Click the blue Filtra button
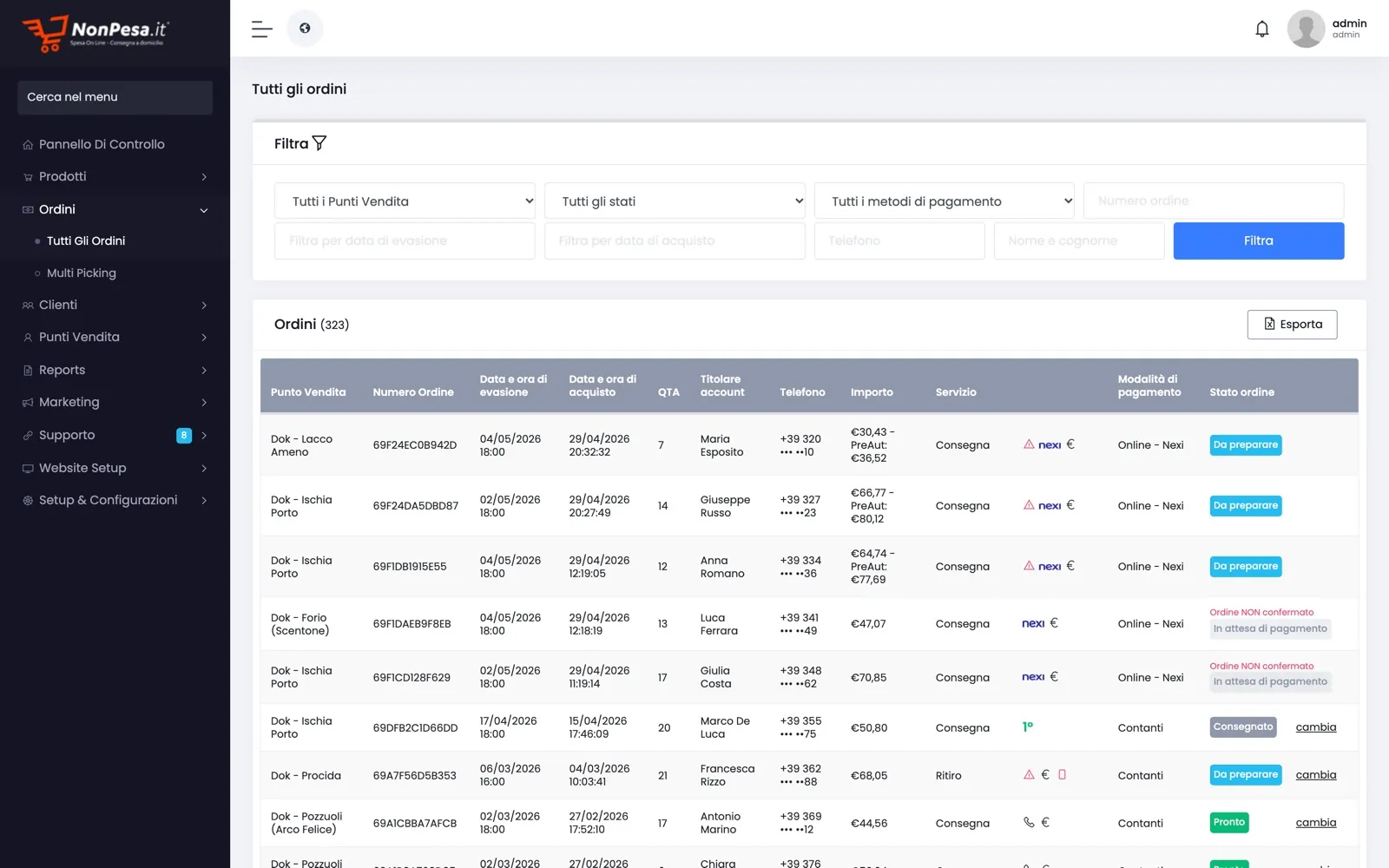Image resolution: width=1389 pixels, height=868 pixels. click(1259, 240)
